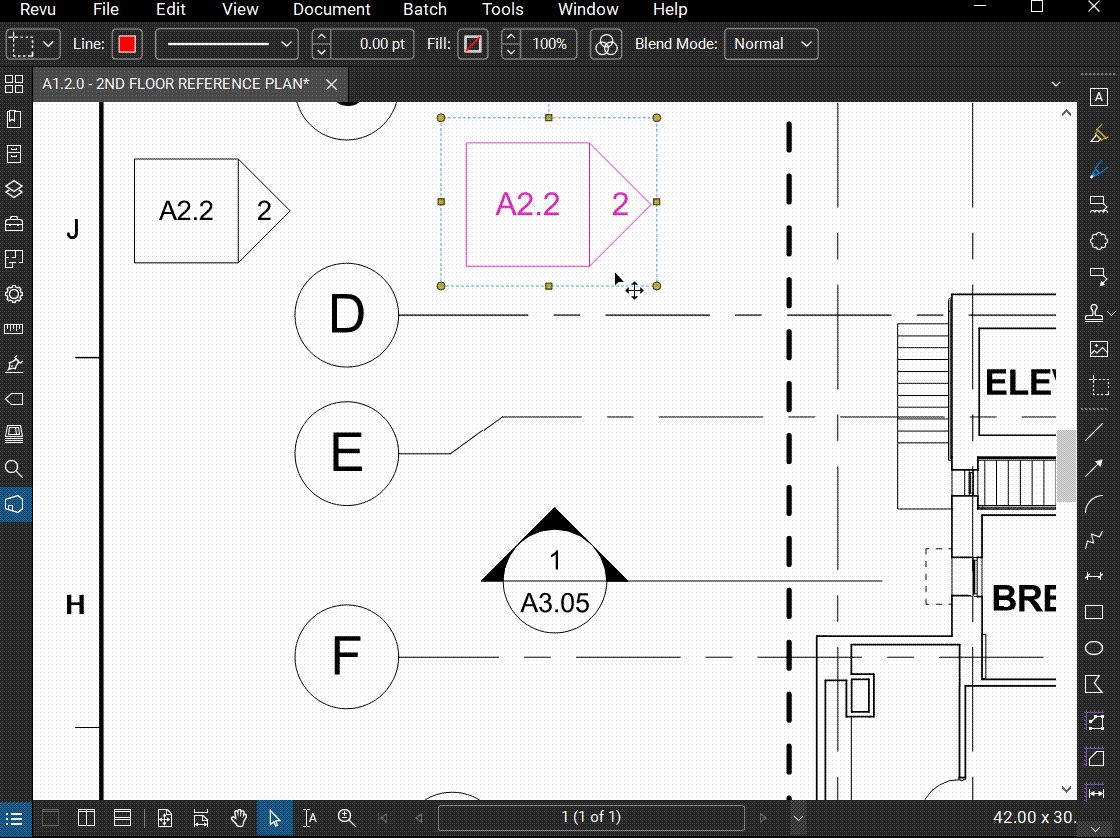Select the Stamp tool on the right toolbar
The width and height of the screenshot is (1120, 838).
[x=1095, y=312]
